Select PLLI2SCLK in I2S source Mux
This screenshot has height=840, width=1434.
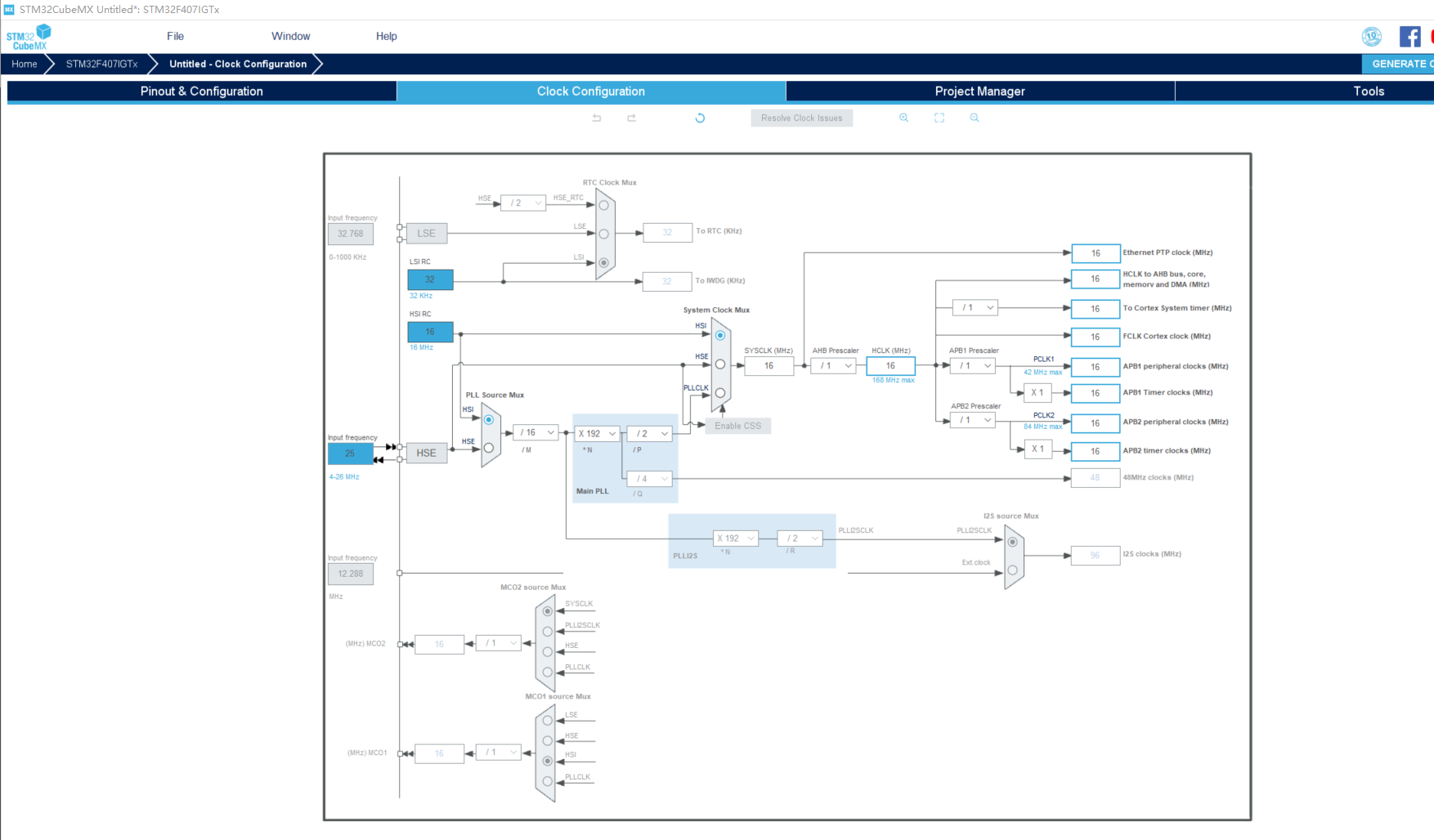tap(1013, 542)
